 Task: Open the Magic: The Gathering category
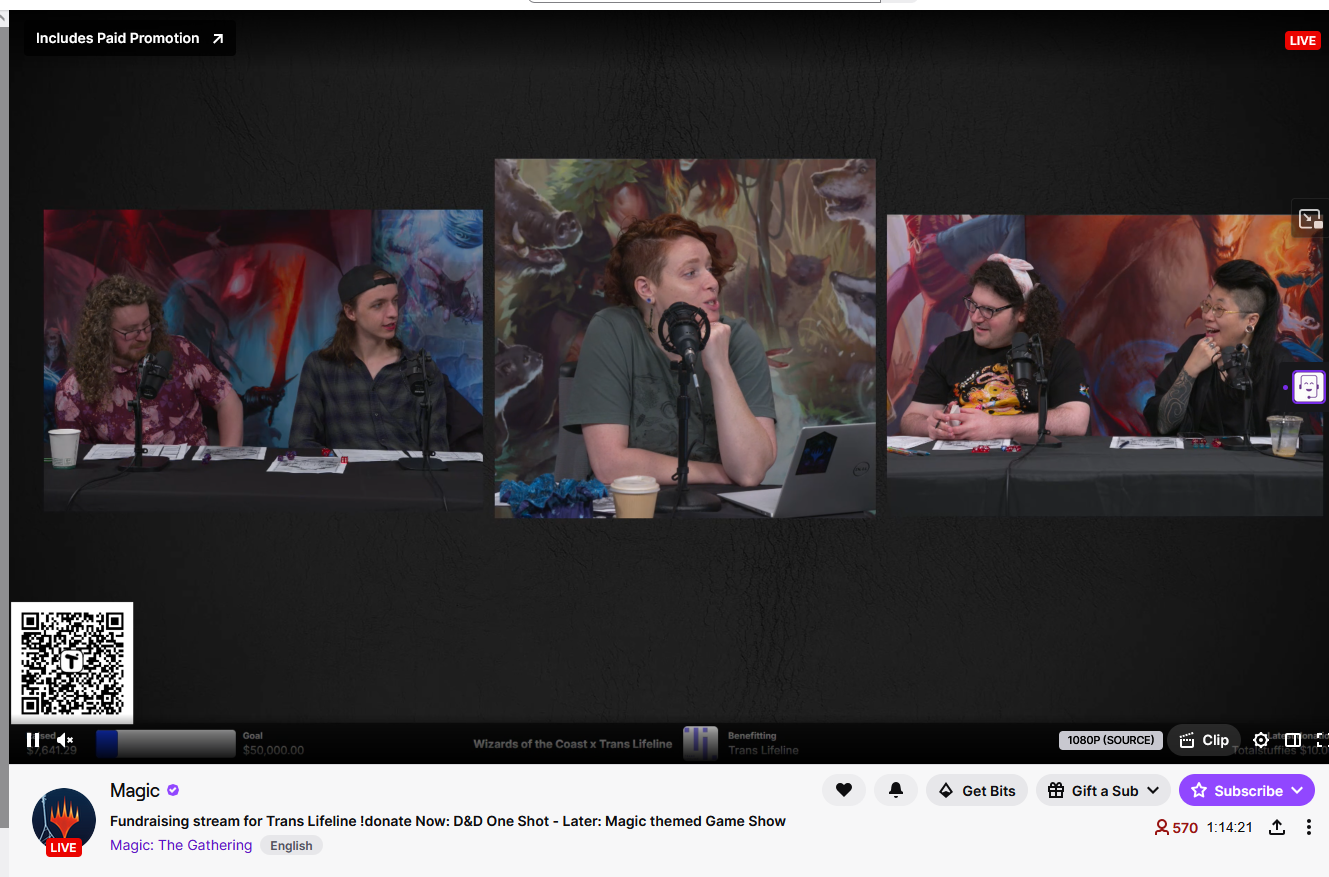tap(181, 845)
